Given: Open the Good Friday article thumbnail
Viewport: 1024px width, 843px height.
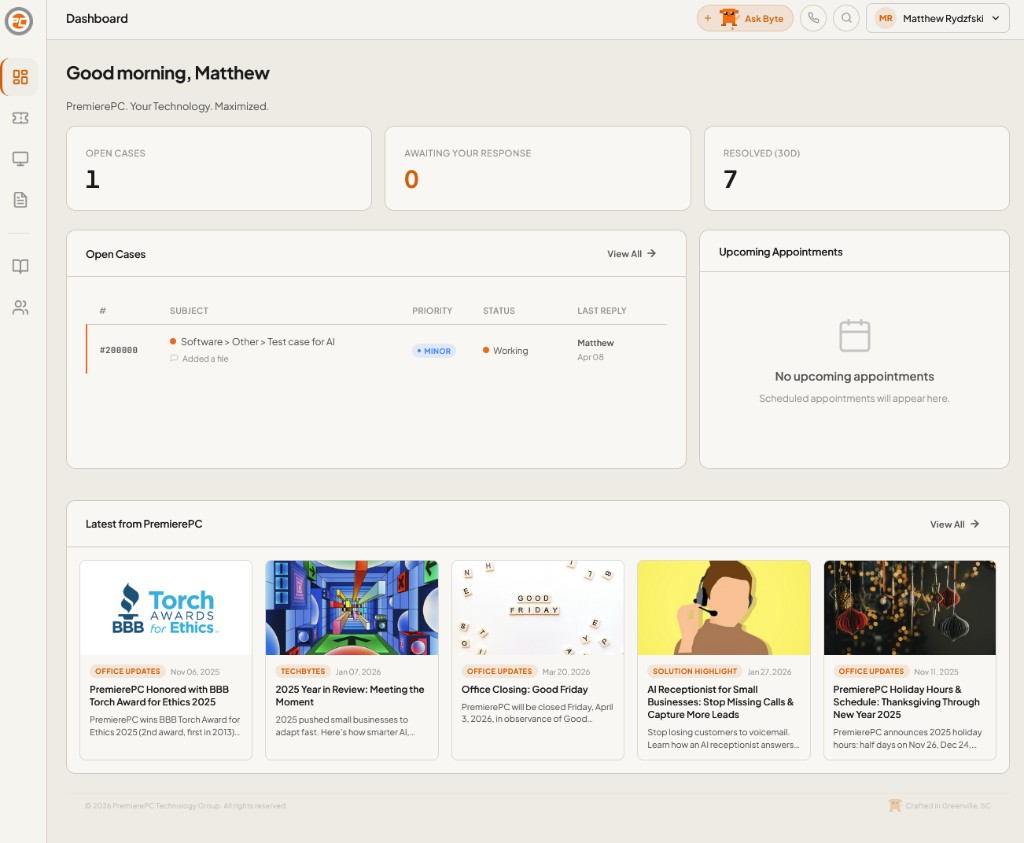Looking at the screenshot, I should pos(537,608).
